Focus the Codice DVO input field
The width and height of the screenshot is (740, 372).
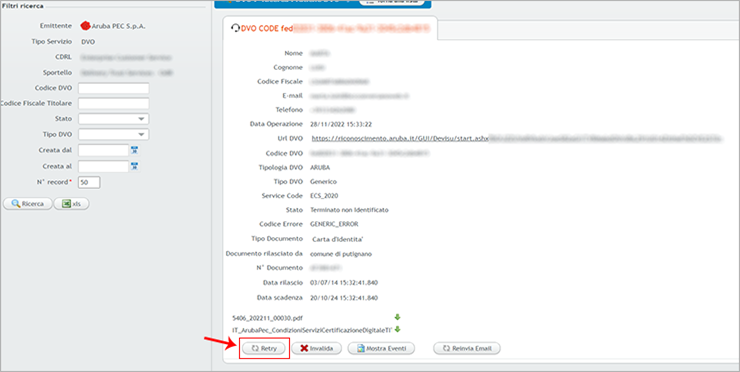pos(114,88)
